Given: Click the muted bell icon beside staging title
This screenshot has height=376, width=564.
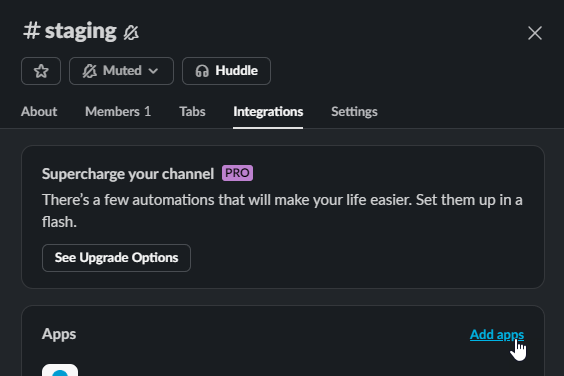Looking at the screenshot, I should click(x=131, y=33).
